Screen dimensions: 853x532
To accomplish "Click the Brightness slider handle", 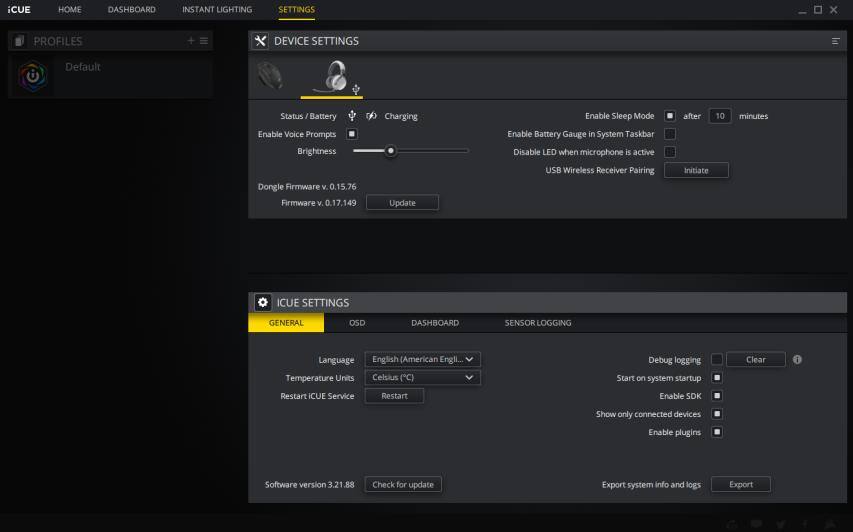I will coord(391,151).
